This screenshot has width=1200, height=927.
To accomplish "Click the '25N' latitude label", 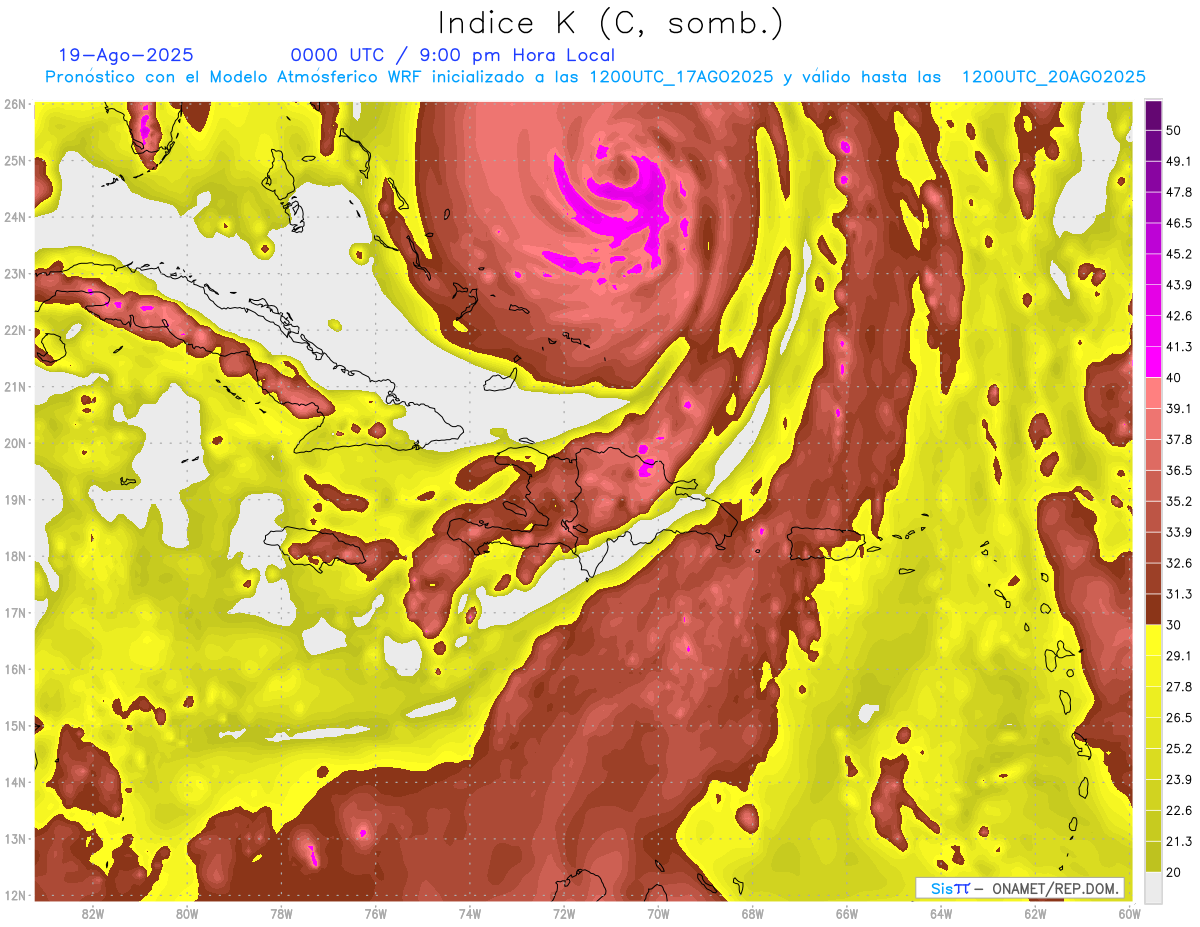I will (14, 160).
